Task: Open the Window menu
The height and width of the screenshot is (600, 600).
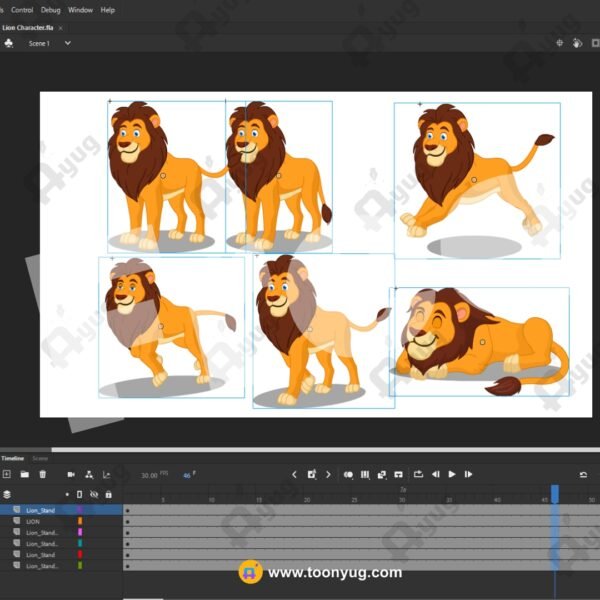Action: tap(81, 10)
